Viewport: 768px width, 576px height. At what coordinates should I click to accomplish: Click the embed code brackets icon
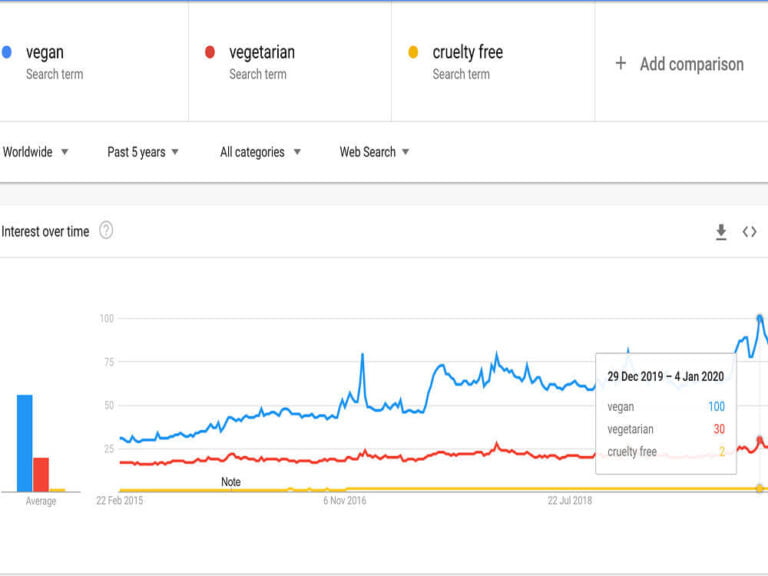click(749, 232)
